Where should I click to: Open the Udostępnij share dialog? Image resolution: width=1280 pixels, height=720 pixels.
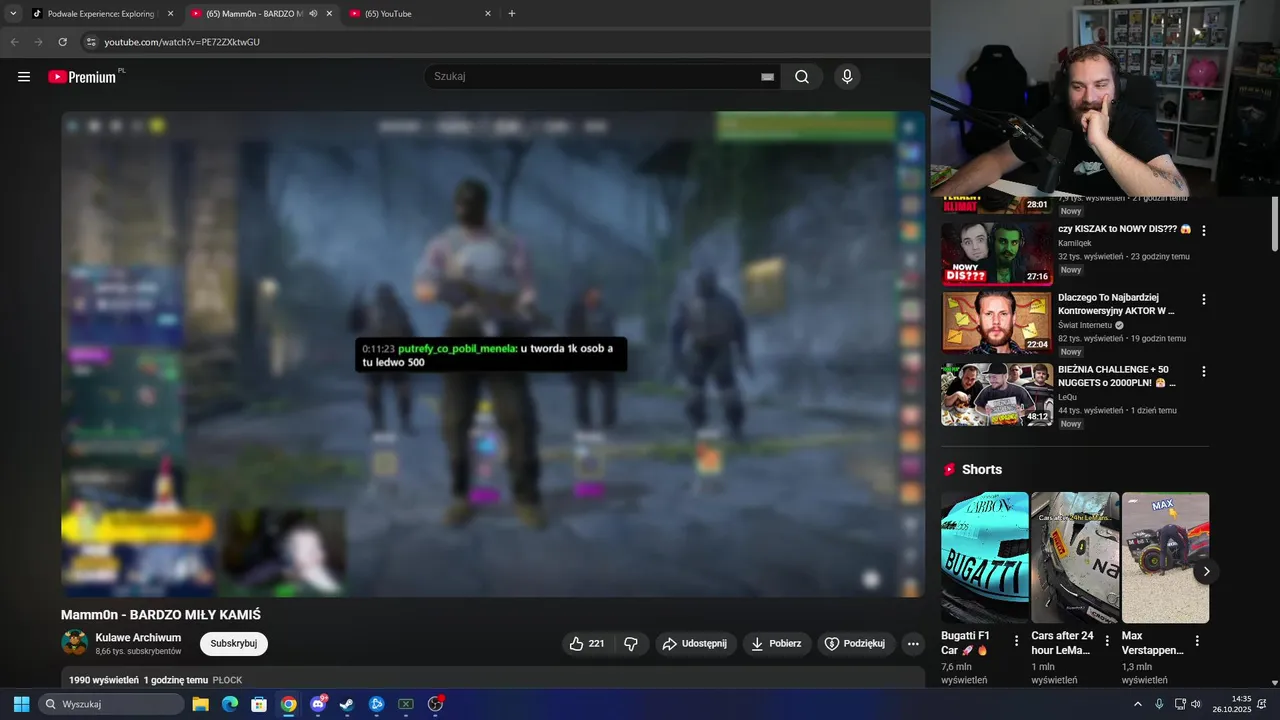696,644
